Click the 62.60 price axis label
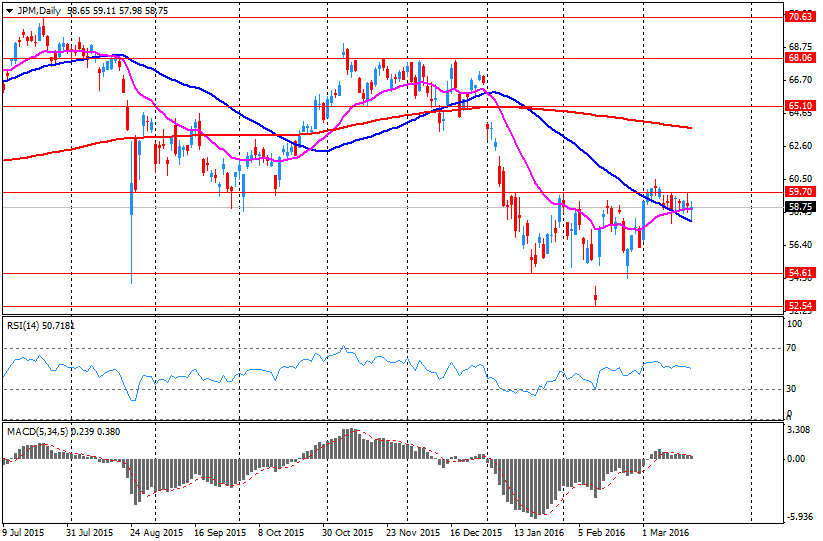This screenshot has width=823, height=541. pyautogui.click(x=800, y=146)
